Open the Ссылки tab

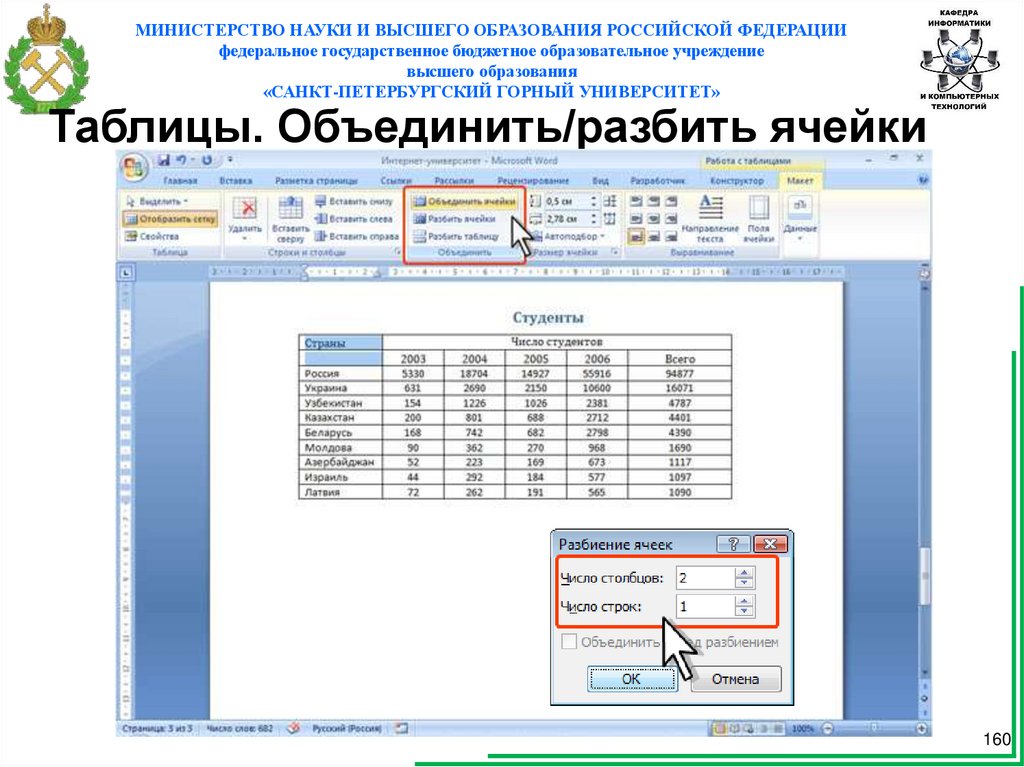point(396,180)
